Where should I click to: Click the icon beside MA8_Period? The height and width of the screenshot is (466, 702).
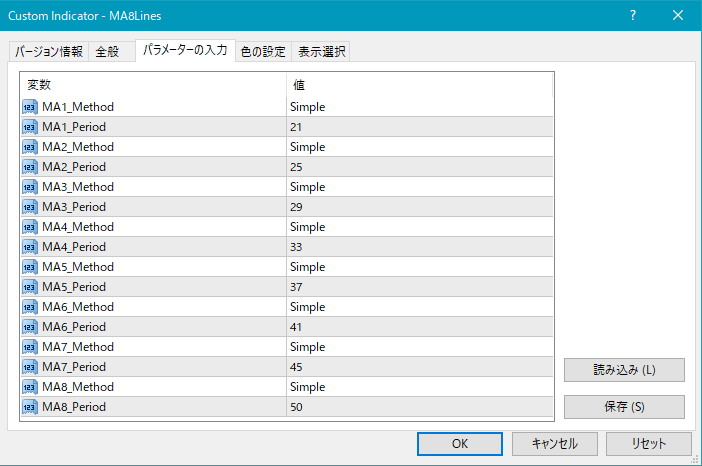pos(29,407)
